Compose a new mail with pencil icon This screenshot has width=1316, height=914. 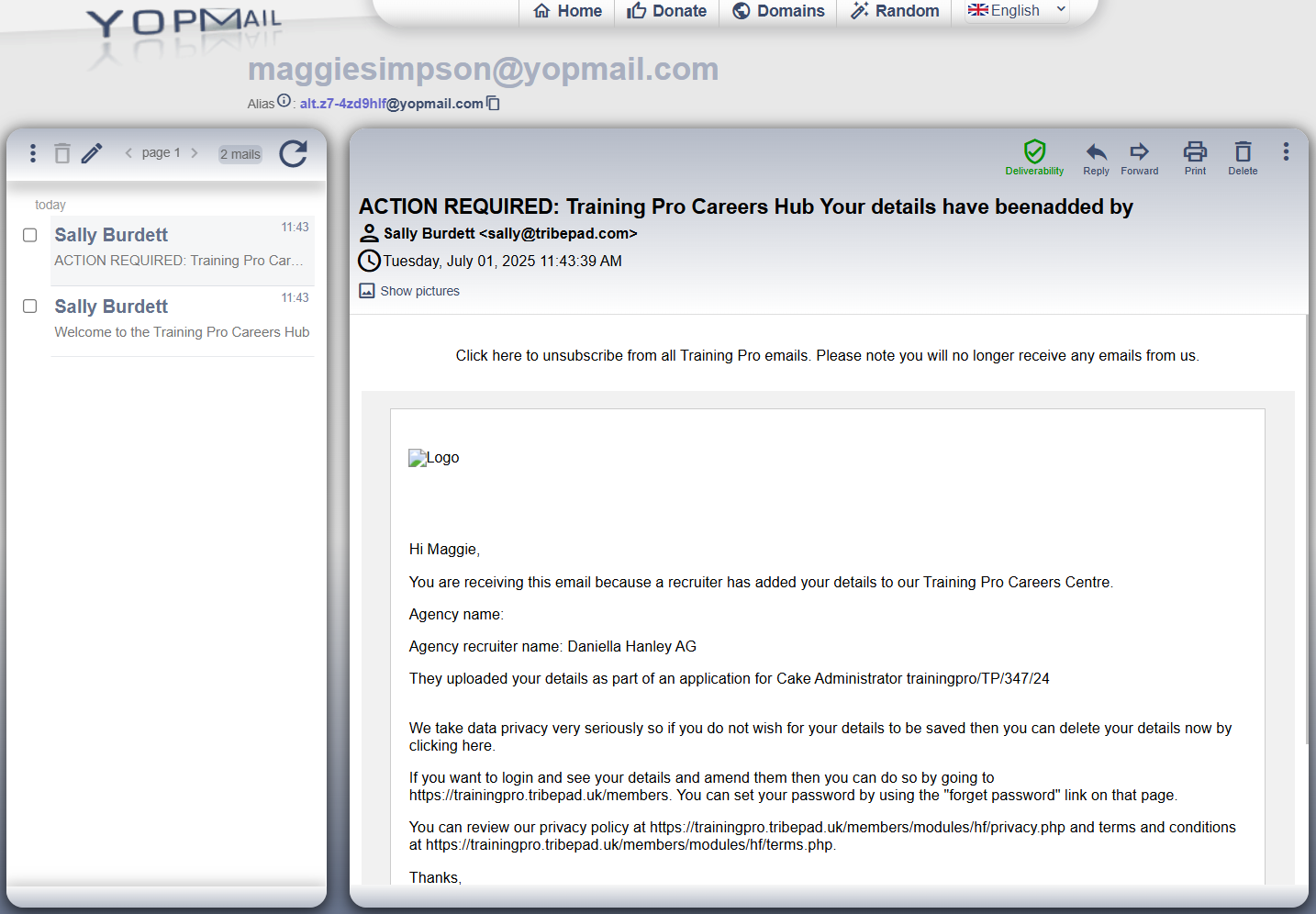pyautogui.click(x=92, y=153)
